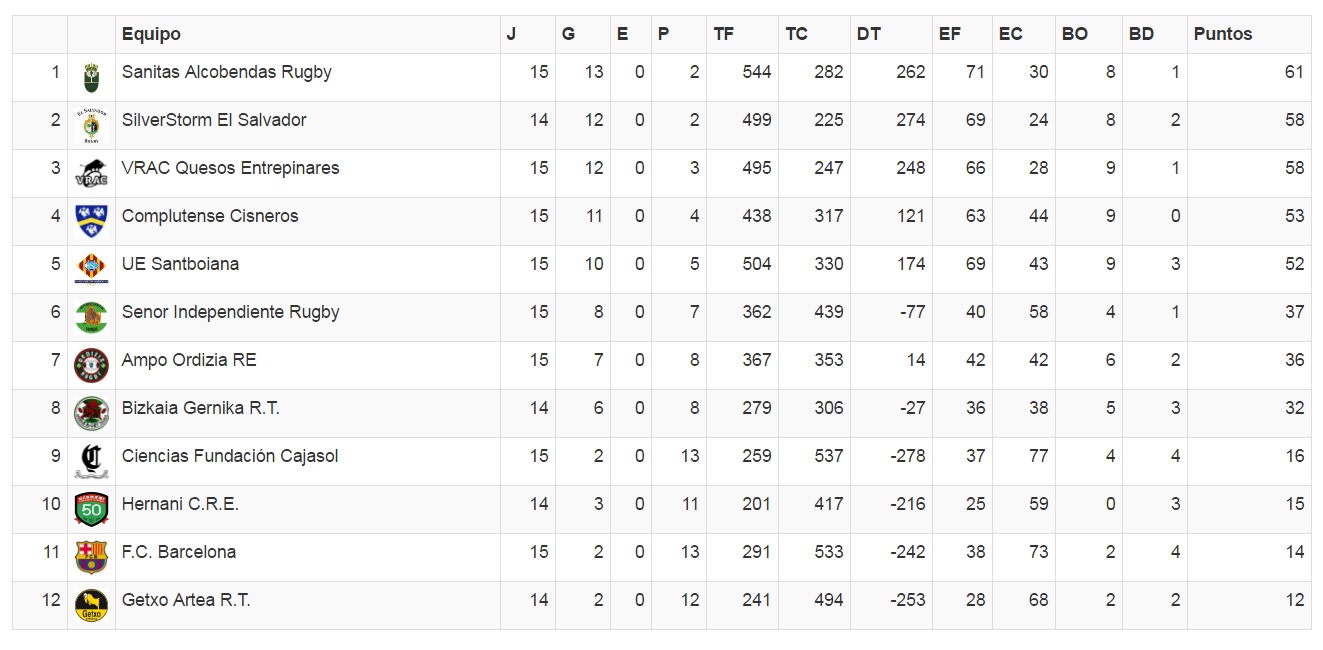The height and width of the screenshot is (650, 1323).
Task: Click the F.C. Barcelona crest
Action: (91, 557)
